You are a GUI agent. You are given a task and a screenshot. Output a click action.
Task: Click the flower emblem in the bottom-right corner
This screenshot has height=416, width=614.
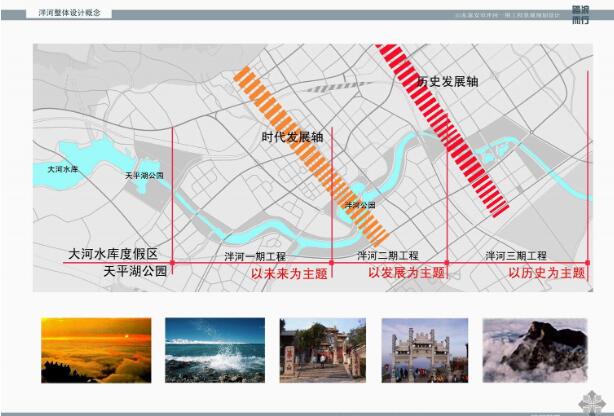point(592,402)
